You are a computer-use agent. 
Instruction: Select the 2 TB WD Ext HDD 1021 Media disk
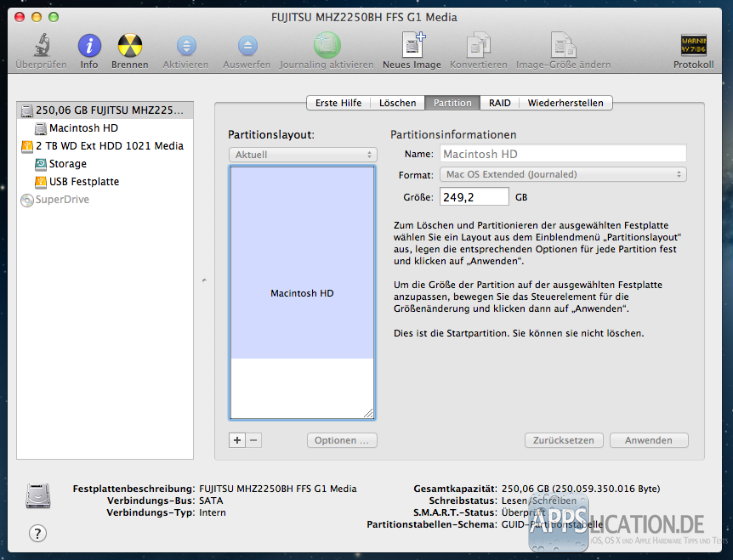105,146
